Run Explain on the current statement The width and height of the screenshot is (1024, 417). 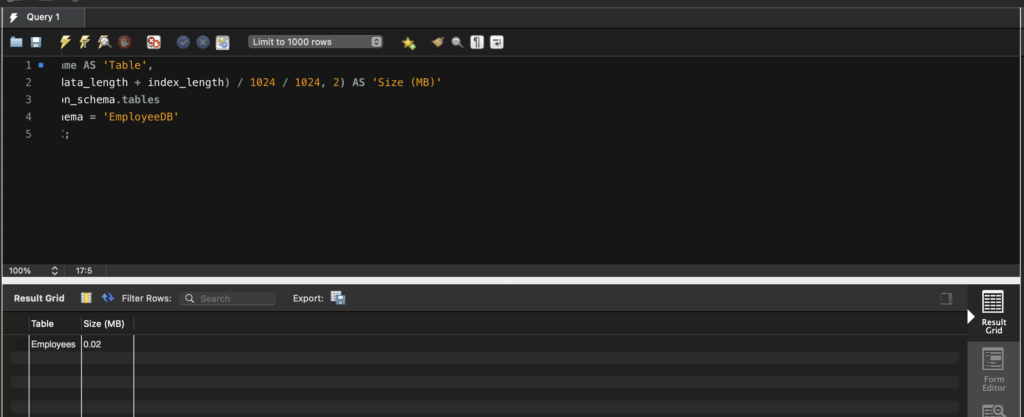(x=104, y=42)
